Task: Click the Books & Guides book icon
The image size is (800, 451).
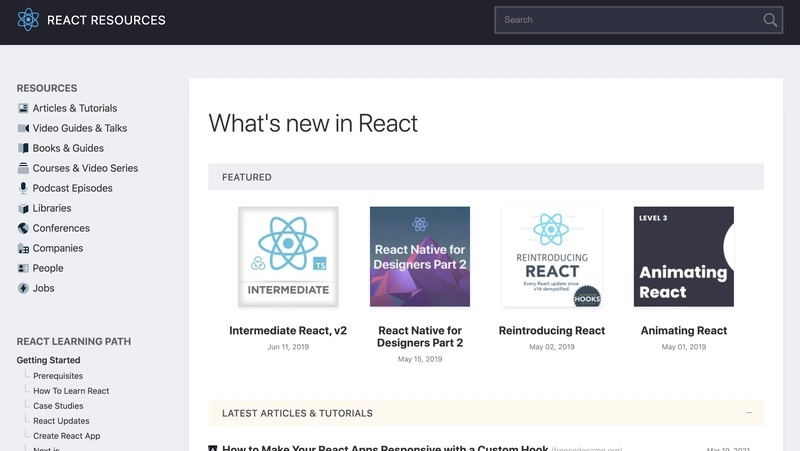Action: [23, 148]
